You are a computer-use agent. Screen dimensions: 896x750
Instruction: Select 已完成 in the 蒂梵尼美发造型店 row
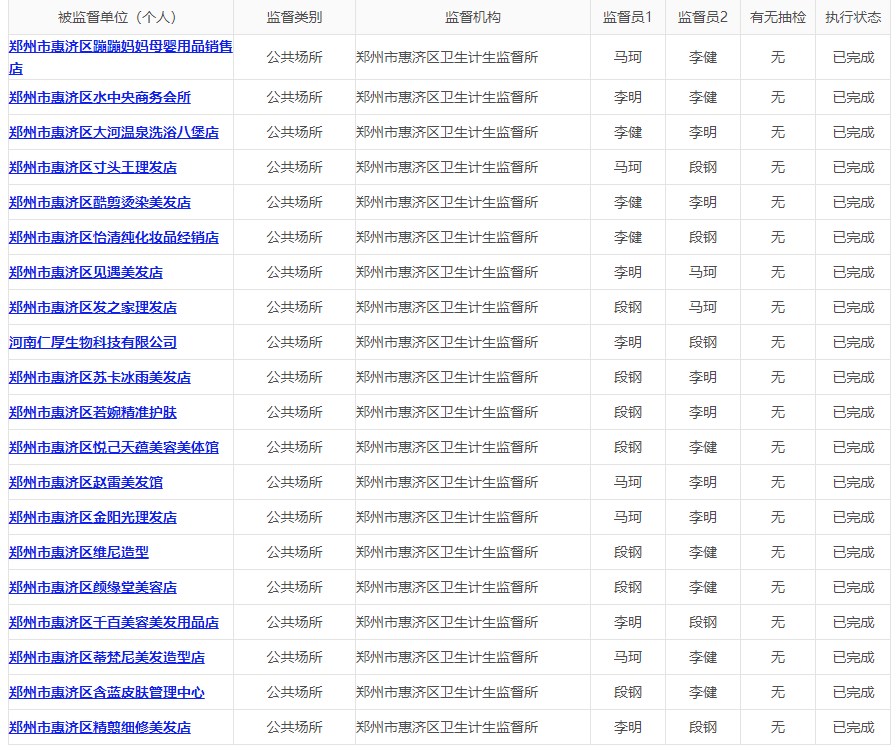(x=853, y=657)
